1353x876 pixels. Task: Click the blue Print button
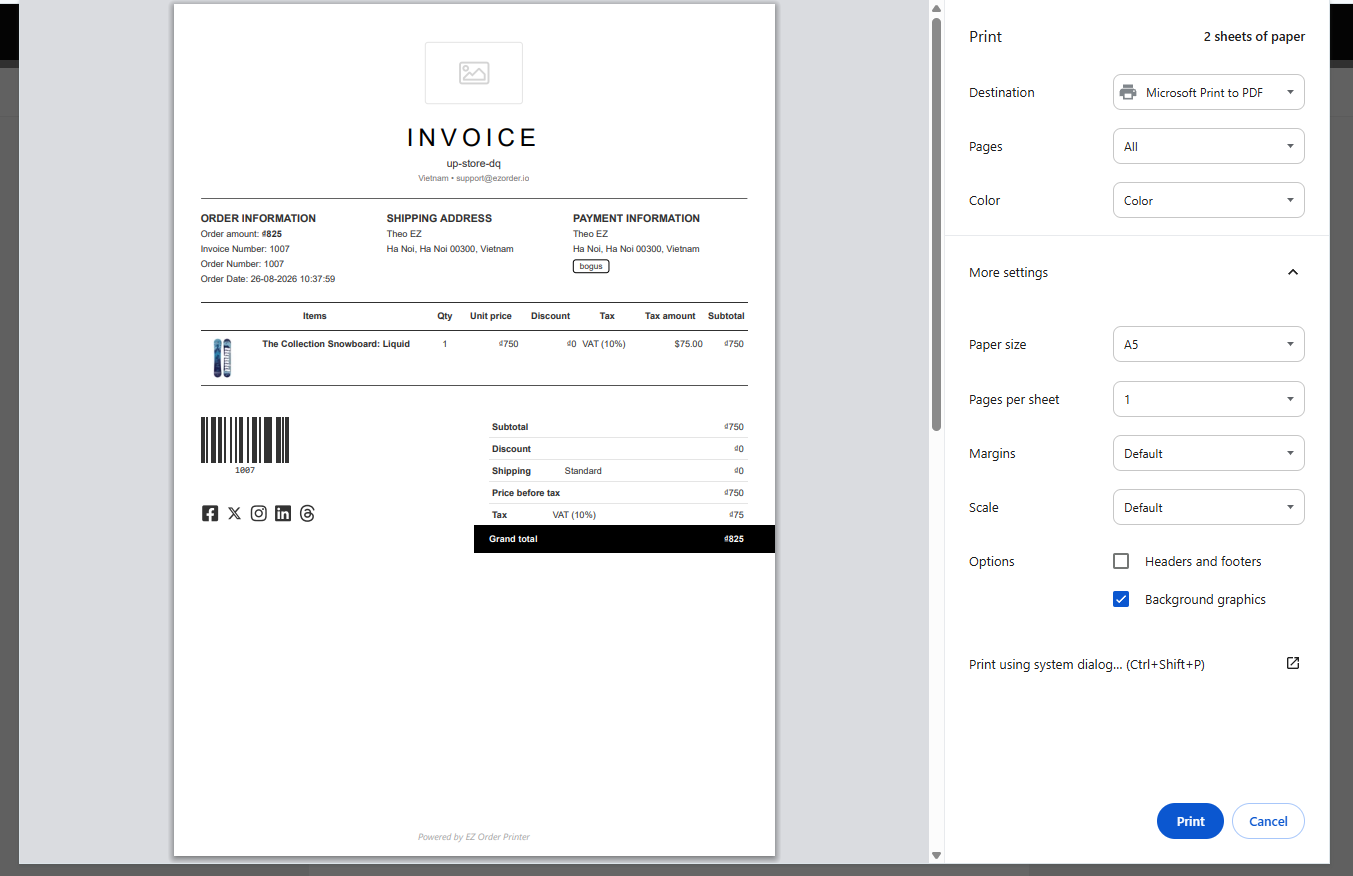1190,821
